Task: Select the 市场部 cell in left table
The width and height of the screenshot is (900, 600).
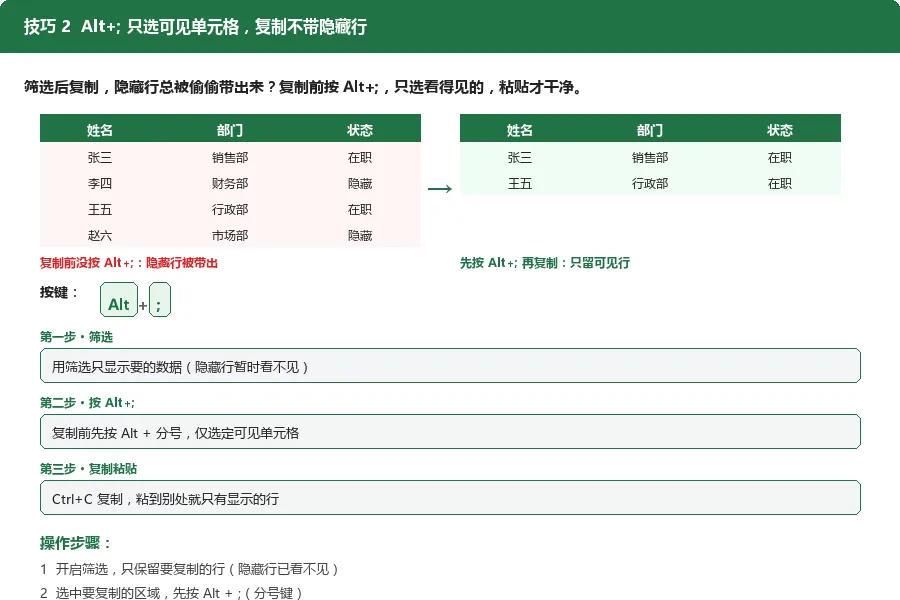Action: point(230,235)
